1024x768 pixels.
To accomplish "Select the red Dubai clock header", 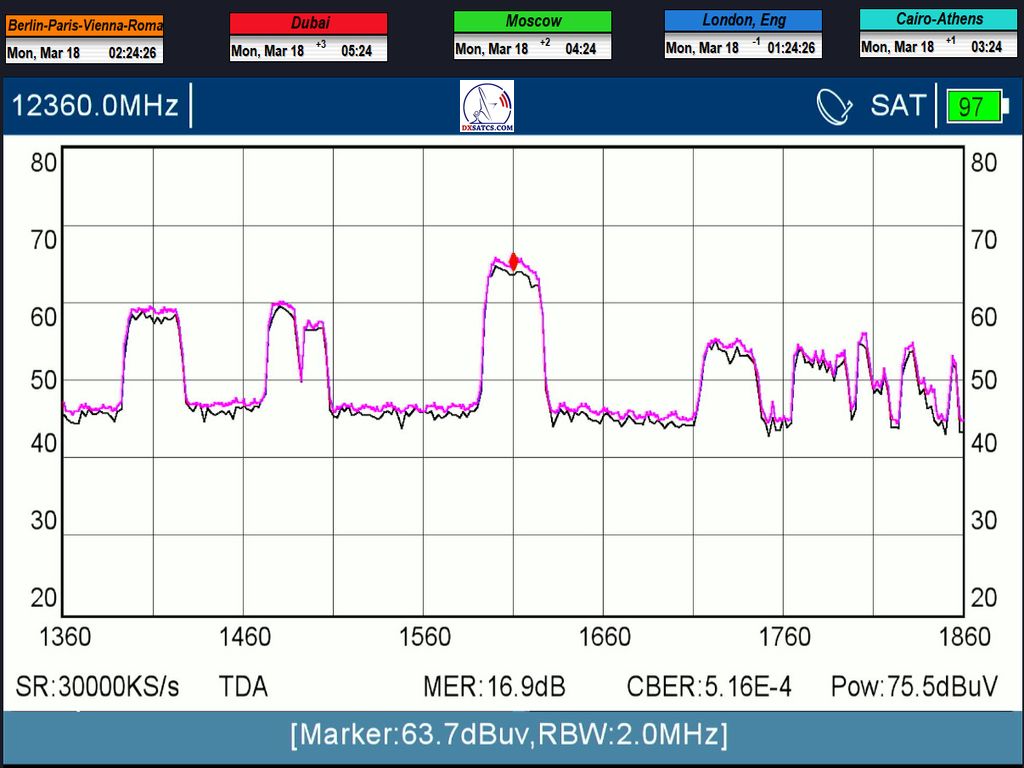I will (x=309, y=23).
